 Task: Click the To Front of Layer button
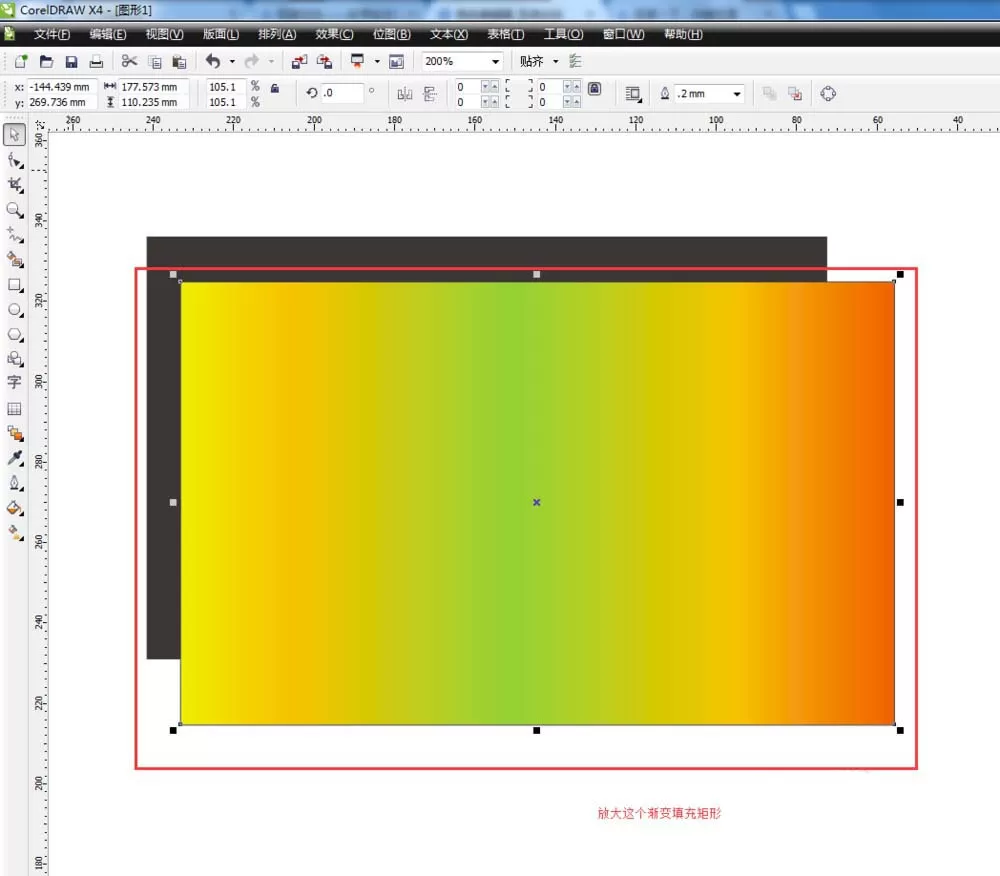click(x=770, y=94)
